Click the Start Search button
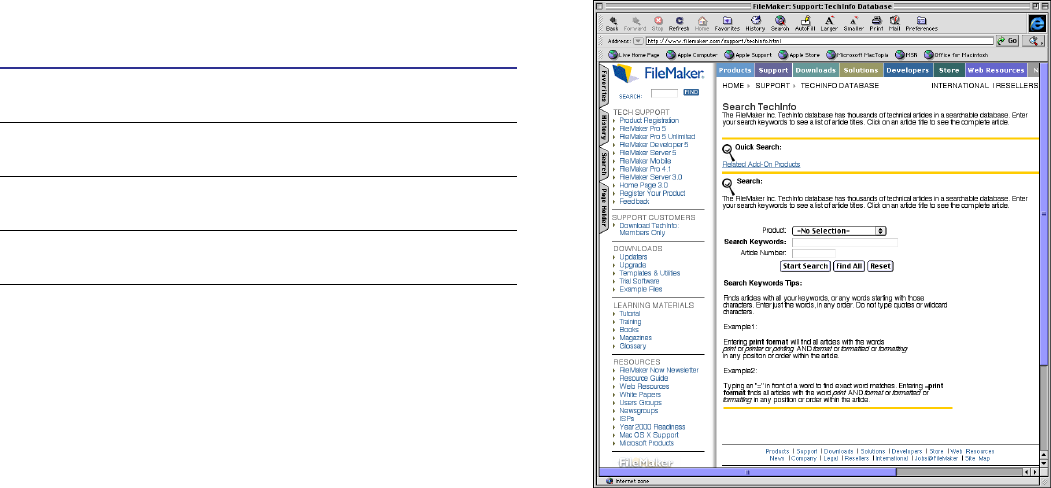Screen dimensions: 1051x488 pyautogui.click(x=806, y=266)
